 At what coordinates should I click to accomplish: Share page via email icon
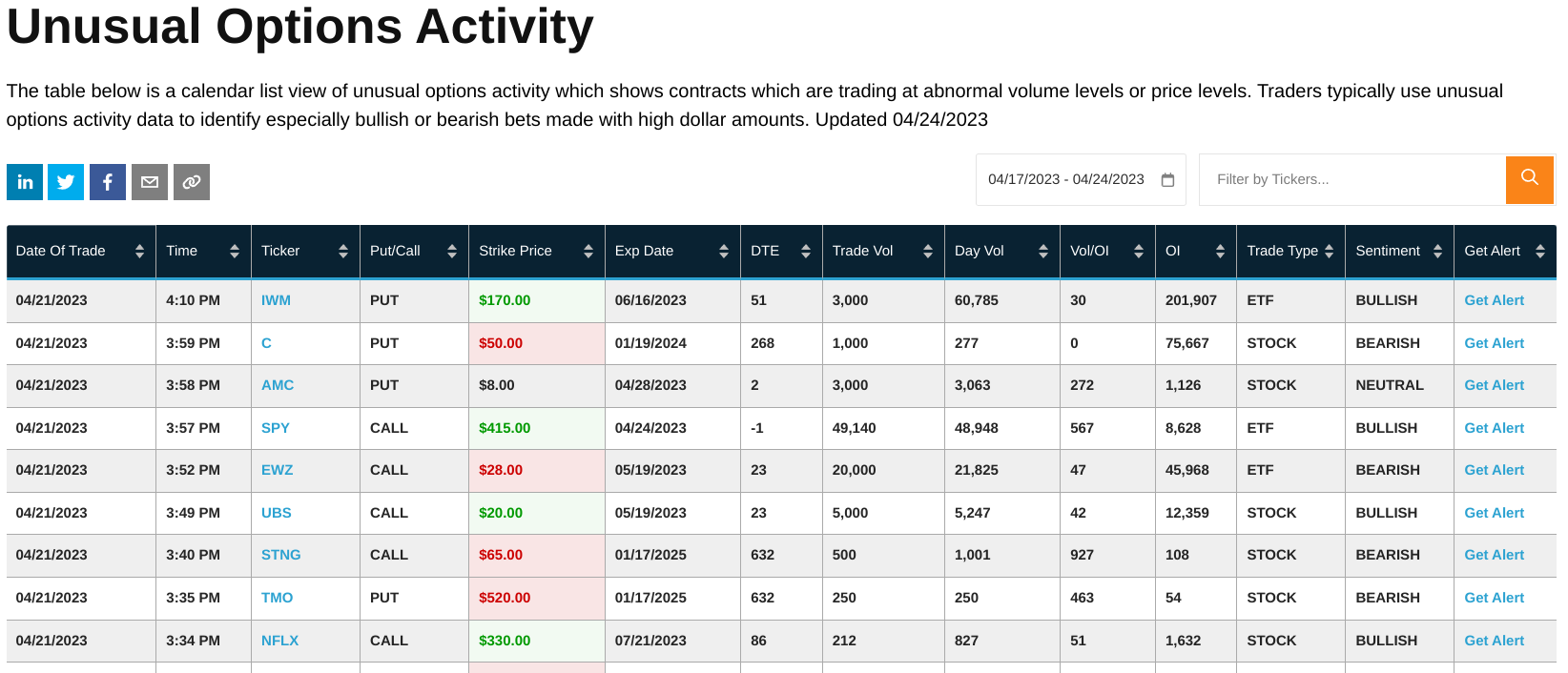tap(150, 182)
